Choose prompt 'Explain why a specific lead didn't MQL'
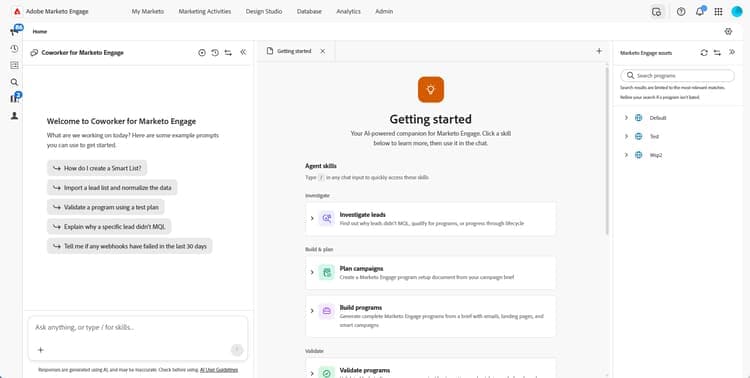 click(109, 227)
